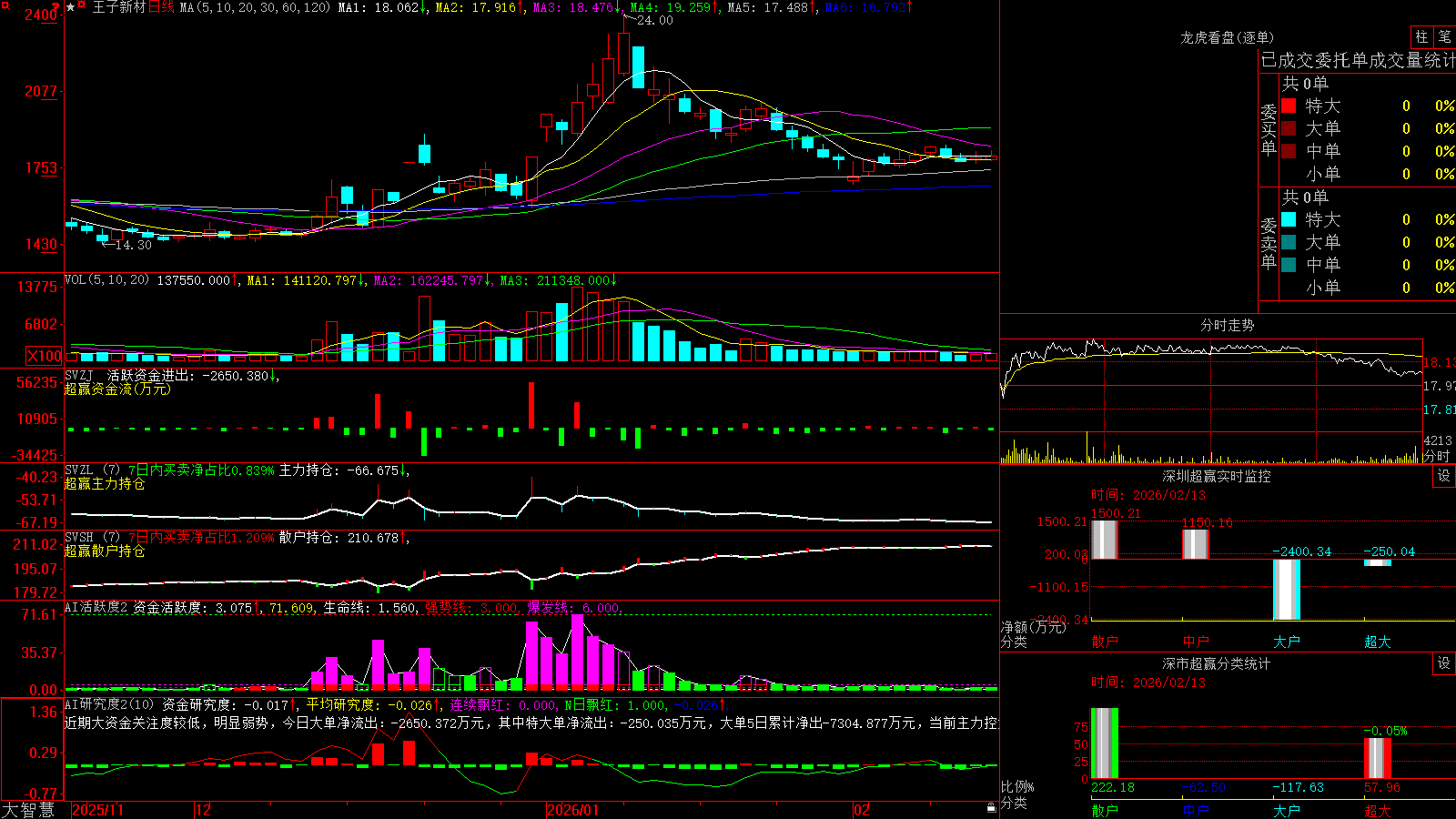1456x819 pixels.
Task: Switch 龙虎看盘 to 柱 bar view
Action: click(1421, 37)
